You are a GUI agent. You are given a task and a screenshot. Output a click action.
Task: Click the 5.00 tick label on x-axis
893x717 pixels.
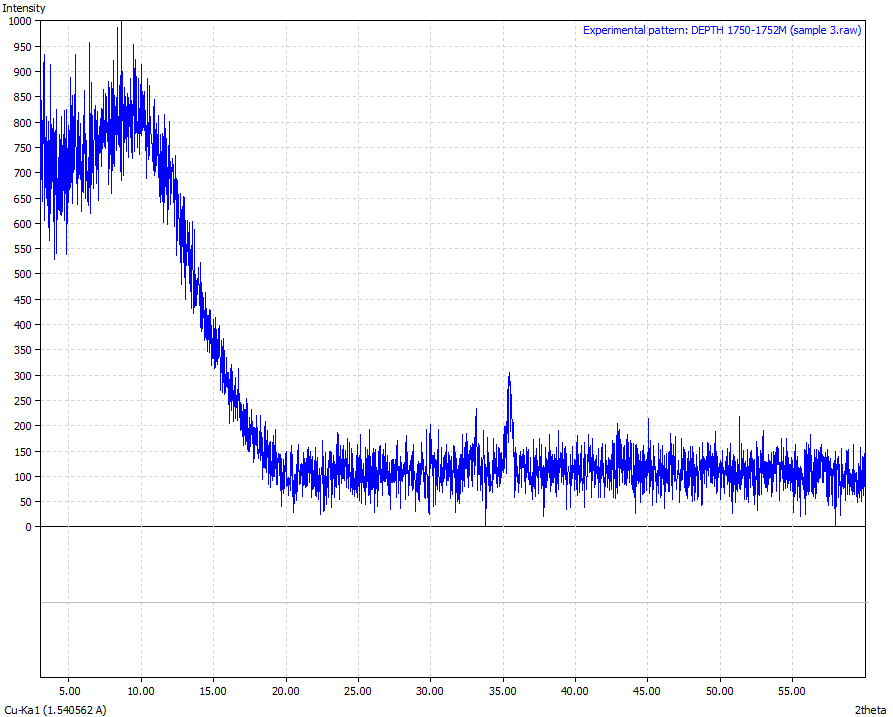pyautogui.click(x=69, y=691)
